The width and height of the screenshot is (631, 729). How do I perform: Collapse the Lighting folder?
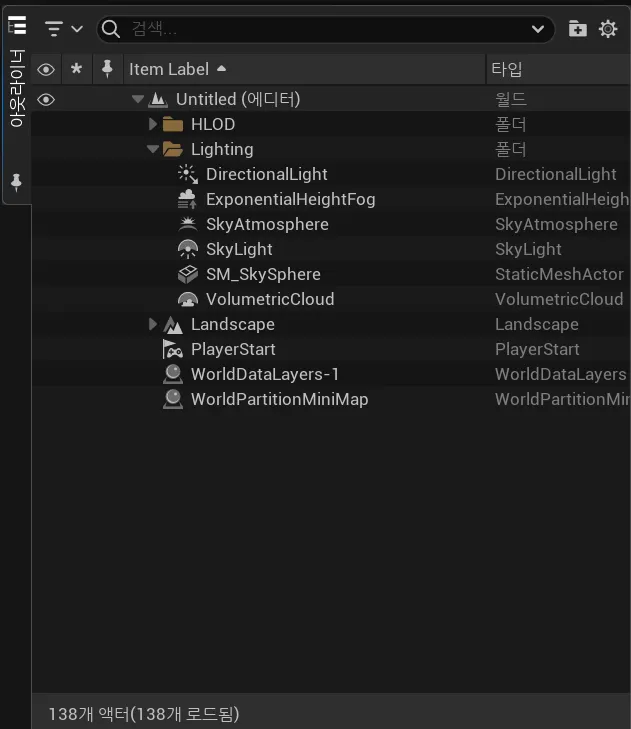pyautogui.click(x=153, y=149)
